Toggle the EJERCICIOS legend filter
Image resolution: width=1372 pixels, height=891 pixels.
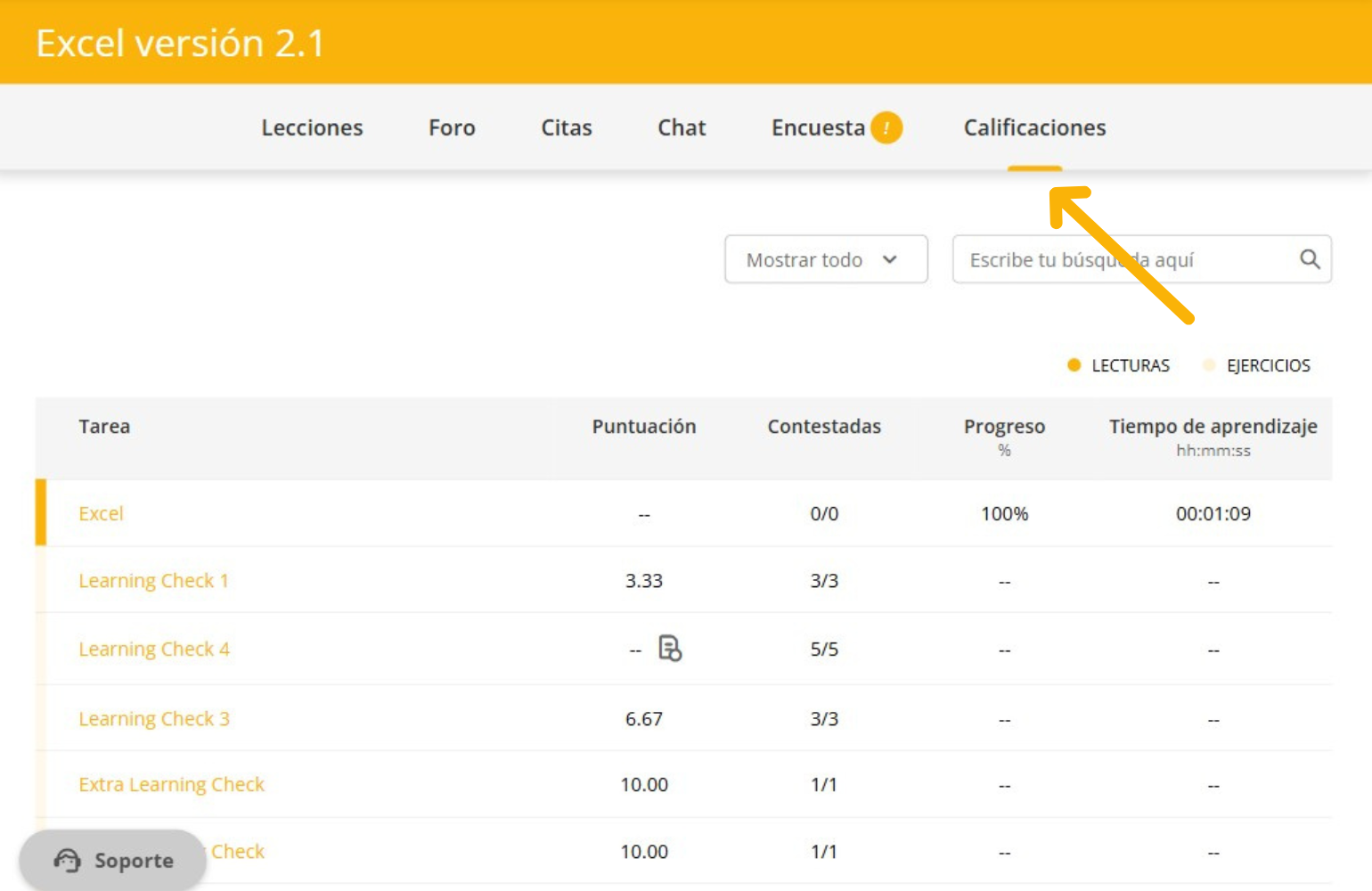pyautogui.click(x=1256, y=365)
